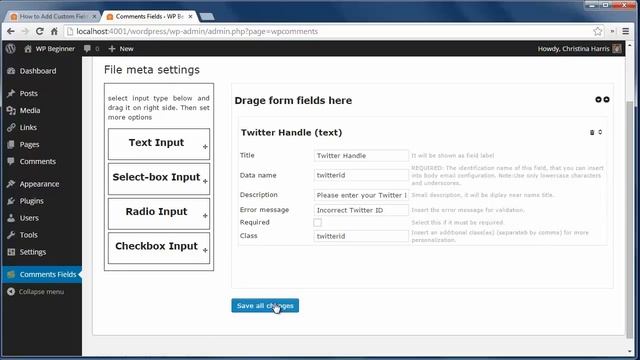Click the scrollbar up arrow
Screen dimensions: 640x360
(629, 45)
